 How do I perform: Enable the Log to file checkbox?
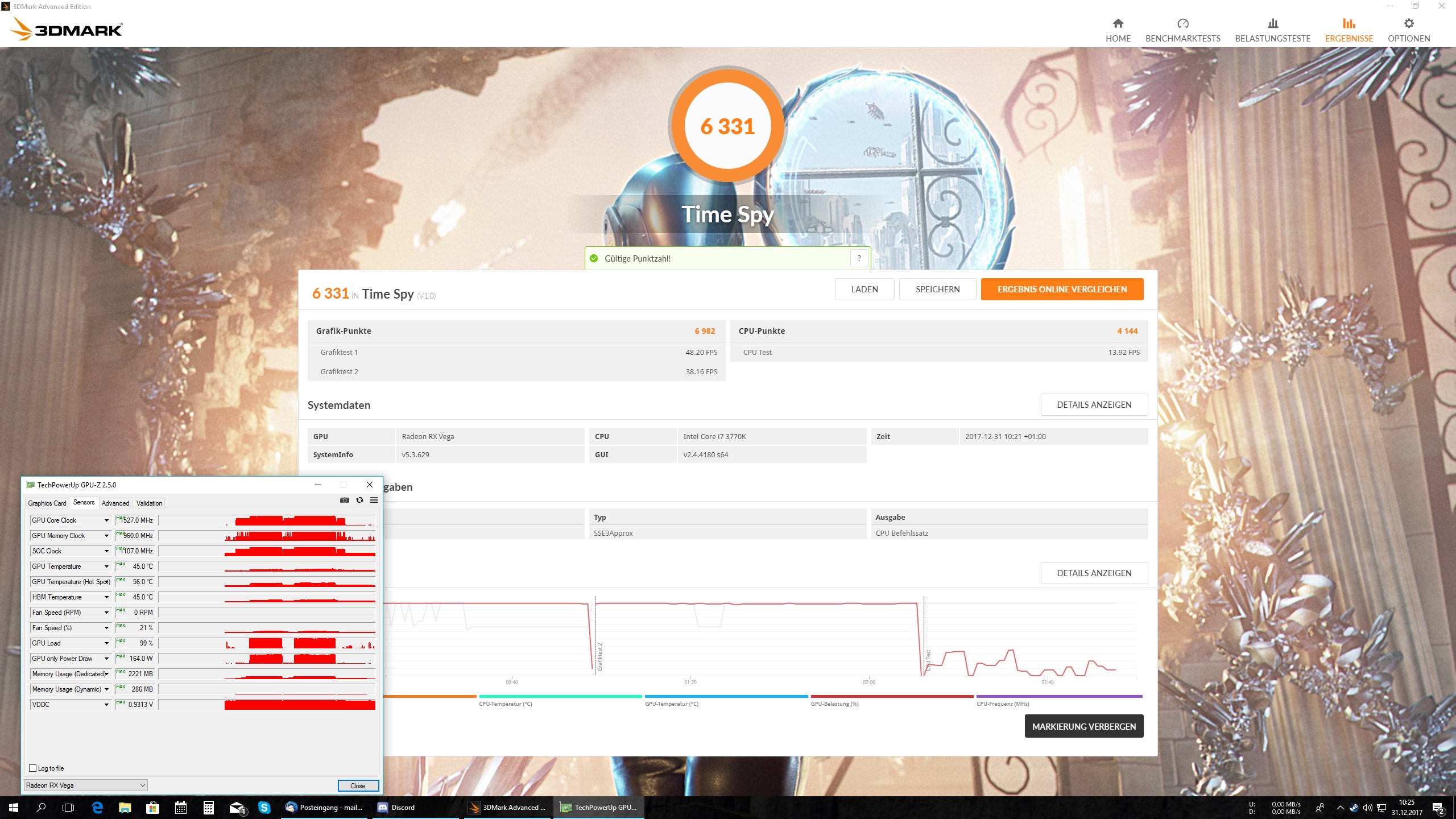[33, 768]
